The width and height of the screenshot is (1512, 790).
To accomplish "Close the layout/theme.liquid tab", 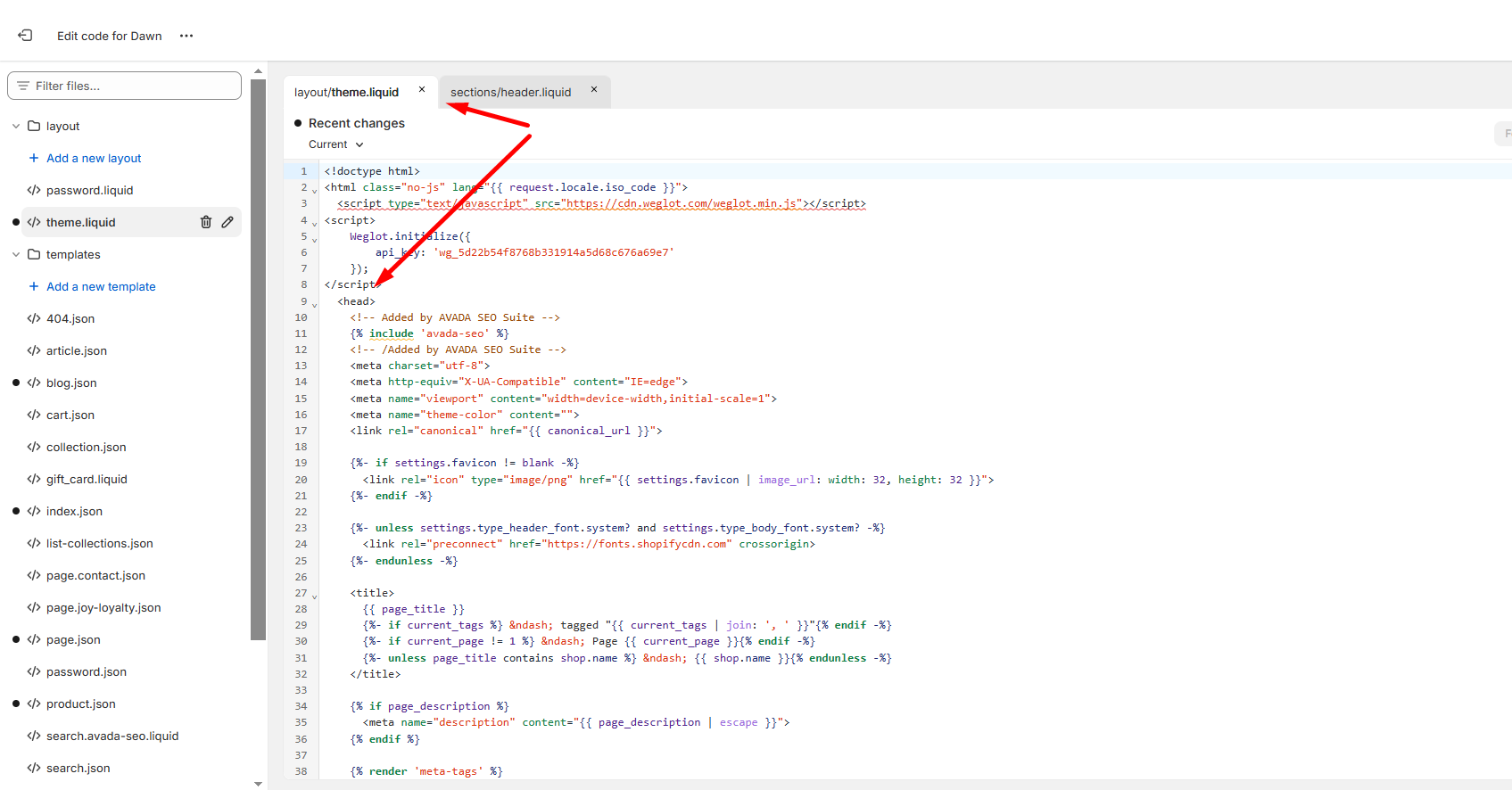I will [422, 89].
